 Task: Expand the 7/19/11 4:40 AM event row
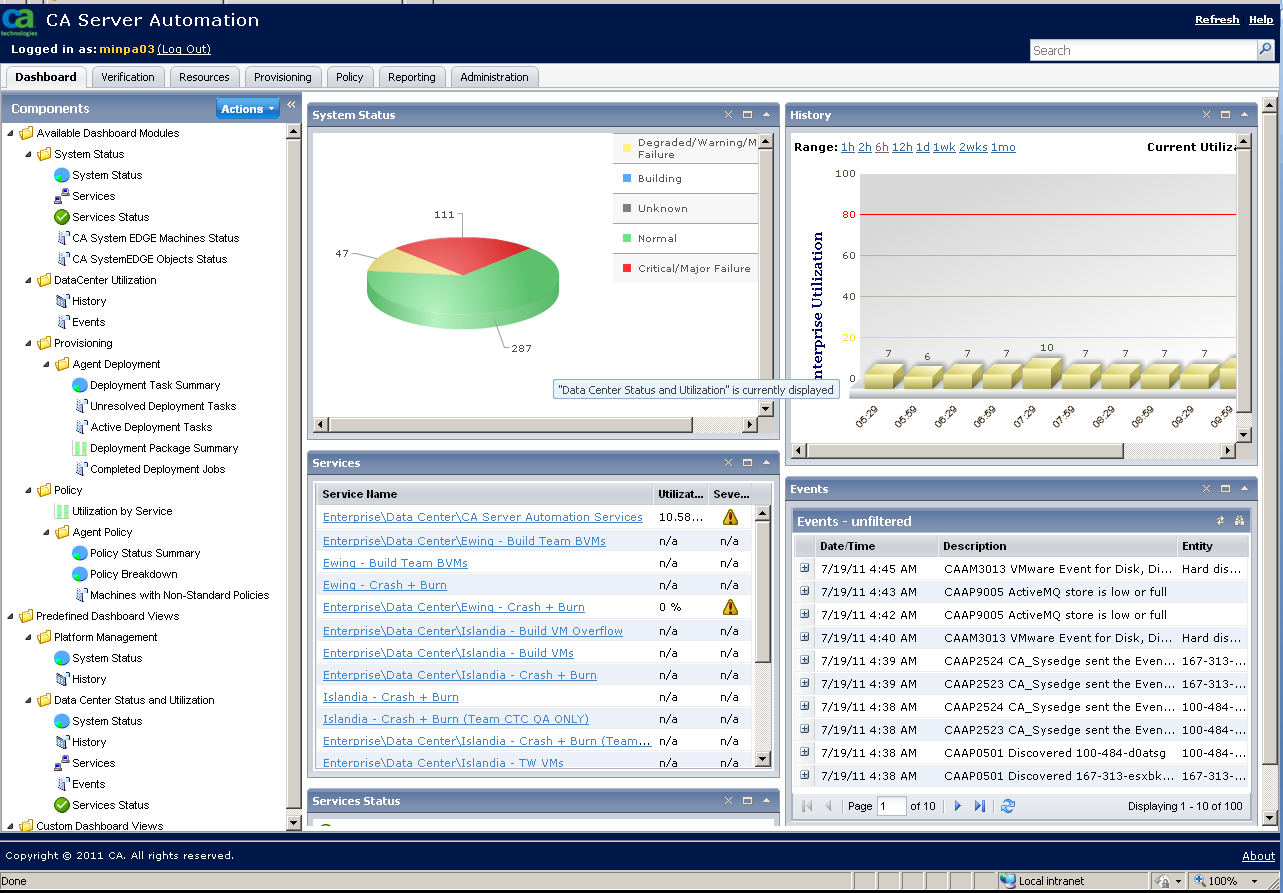tap(804, 637)
